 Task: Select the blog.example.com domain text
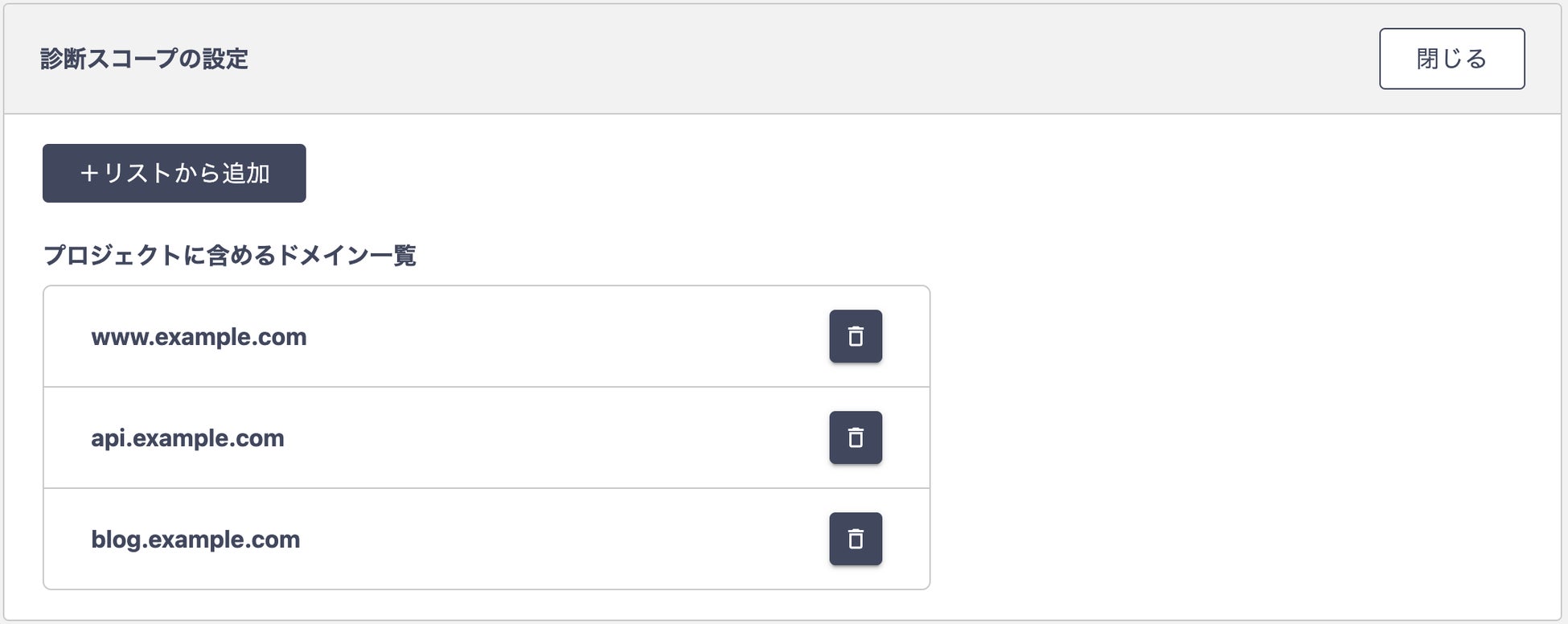click(195, 540)
